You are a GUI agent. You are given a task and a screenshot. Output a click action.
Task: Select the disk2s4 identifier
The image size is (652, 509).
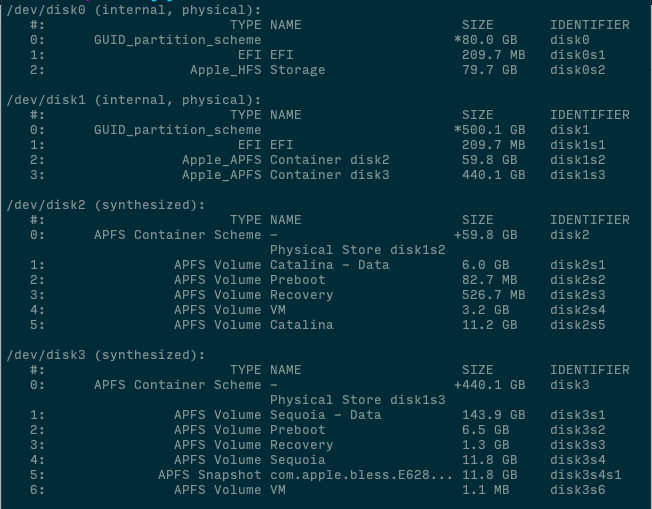pyautogui.click(x=578, y=310)
